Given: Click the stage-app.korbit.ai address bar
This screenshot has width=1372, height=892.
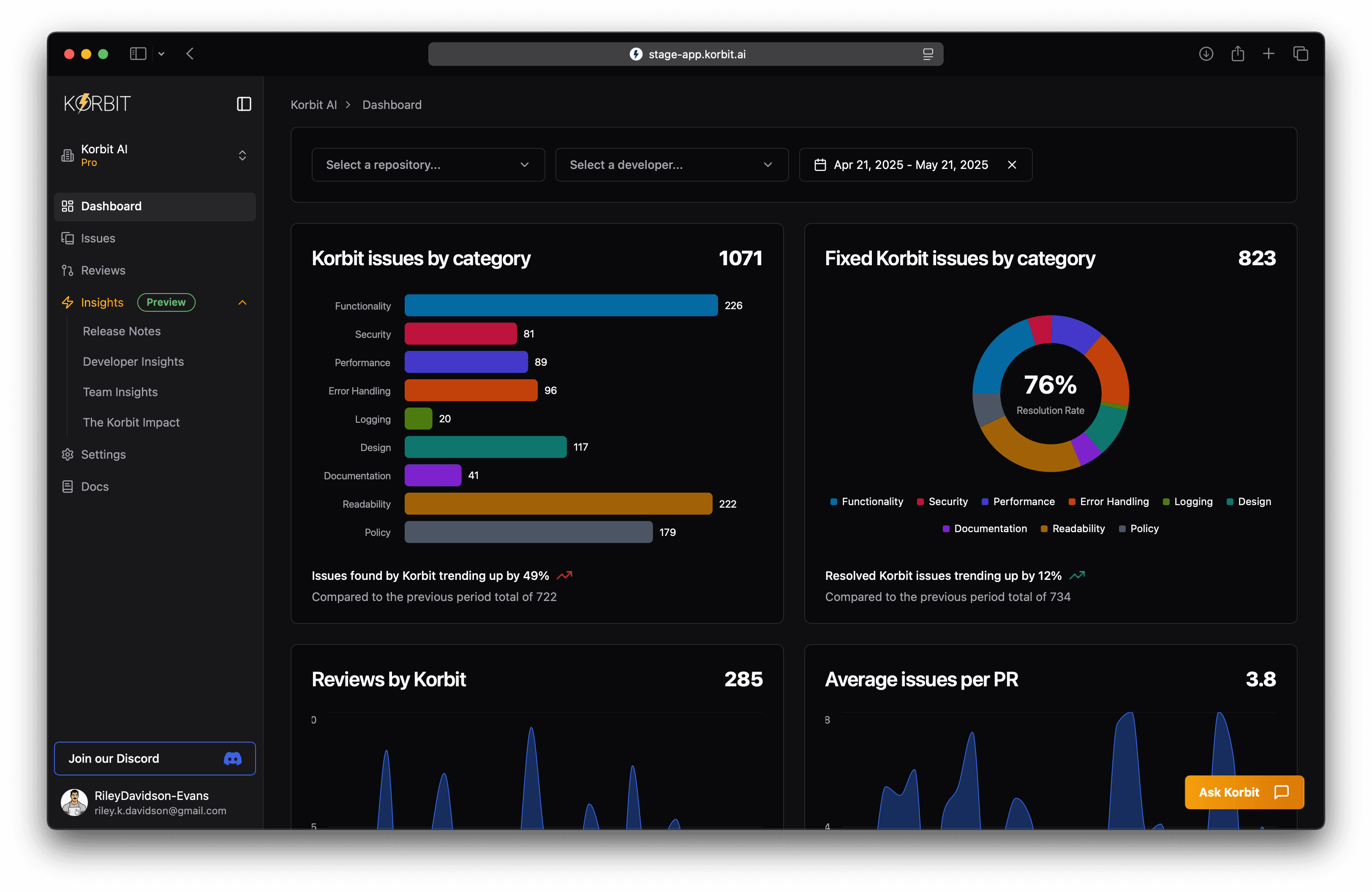Looking at the screenshot, I should point(686,54).
